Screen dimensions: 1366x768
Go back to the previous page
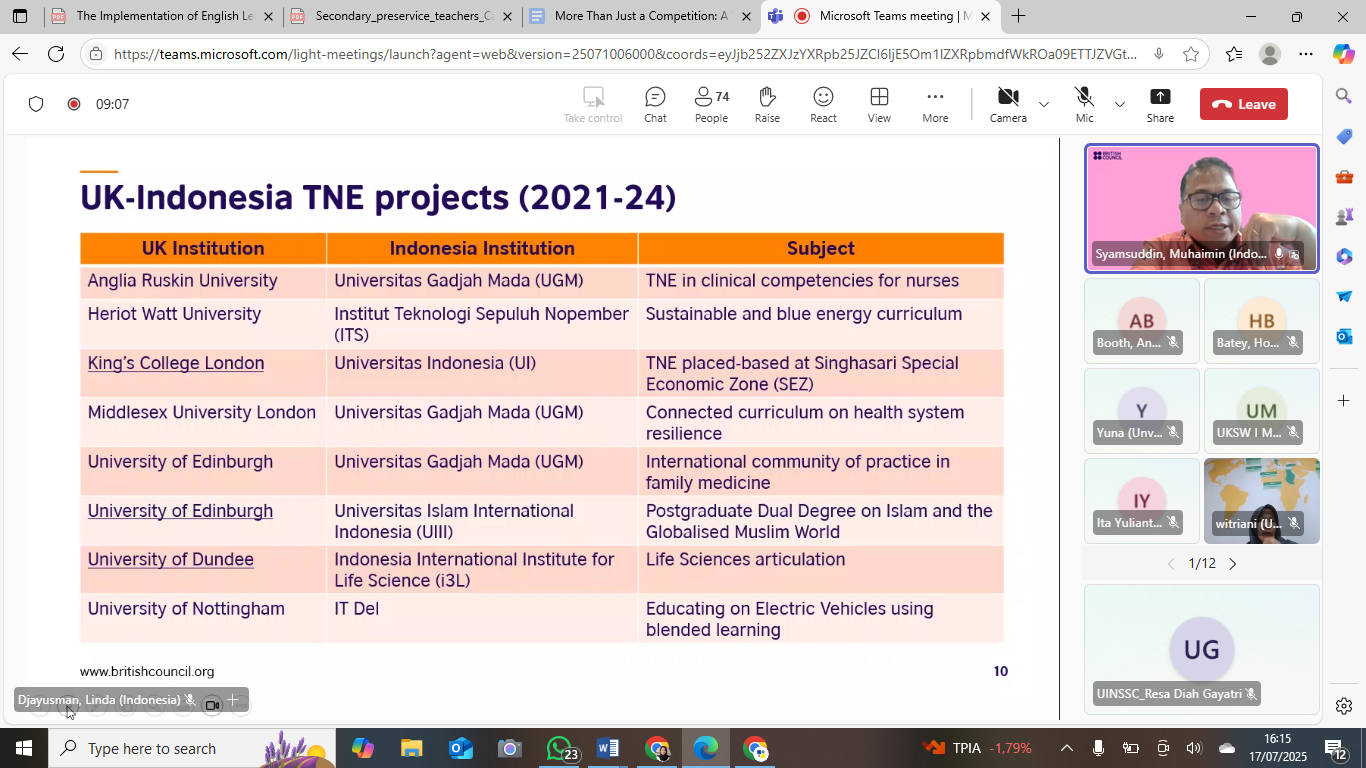[20, 54]
